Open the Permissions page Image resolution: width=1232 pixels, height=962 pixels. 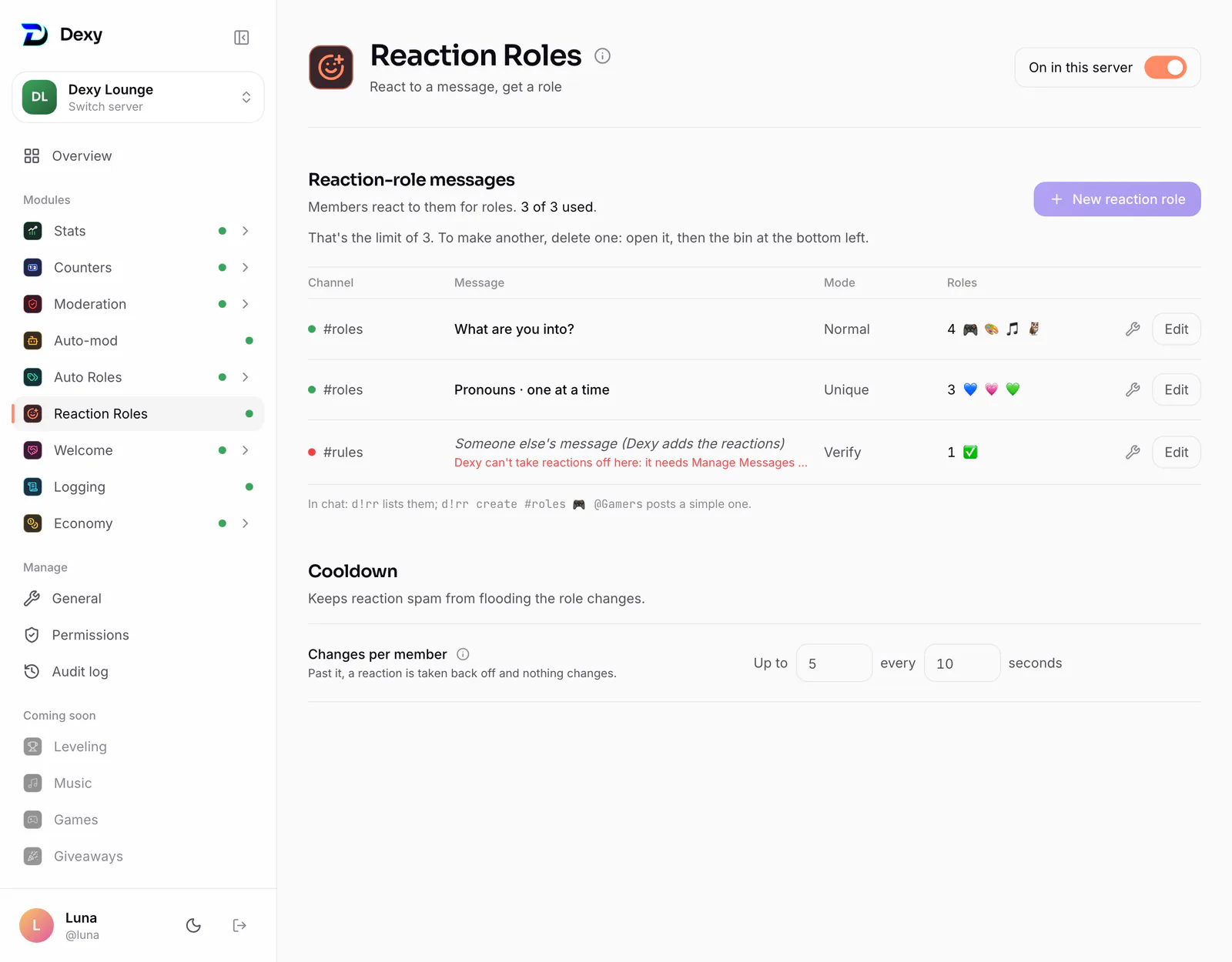pyautogui.click(x=138, y=635)
